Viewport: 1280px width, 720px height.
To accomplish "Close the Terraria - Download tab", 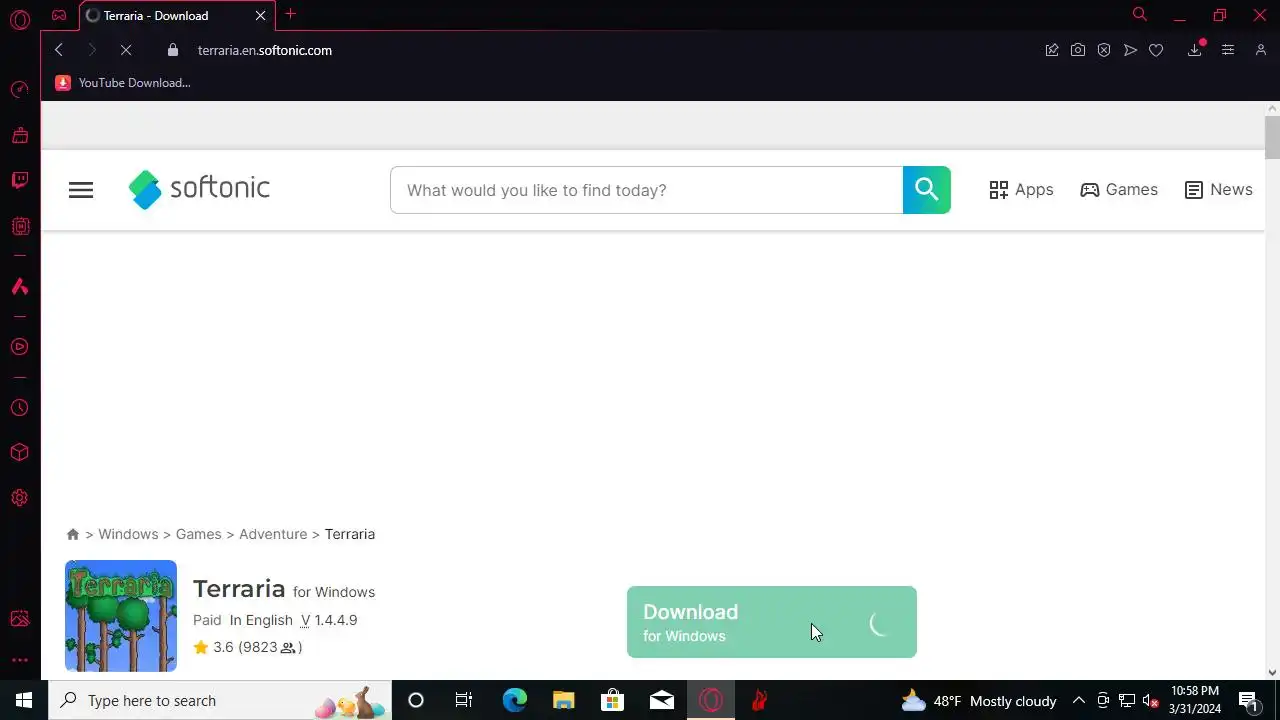I will tap(260, 15).
